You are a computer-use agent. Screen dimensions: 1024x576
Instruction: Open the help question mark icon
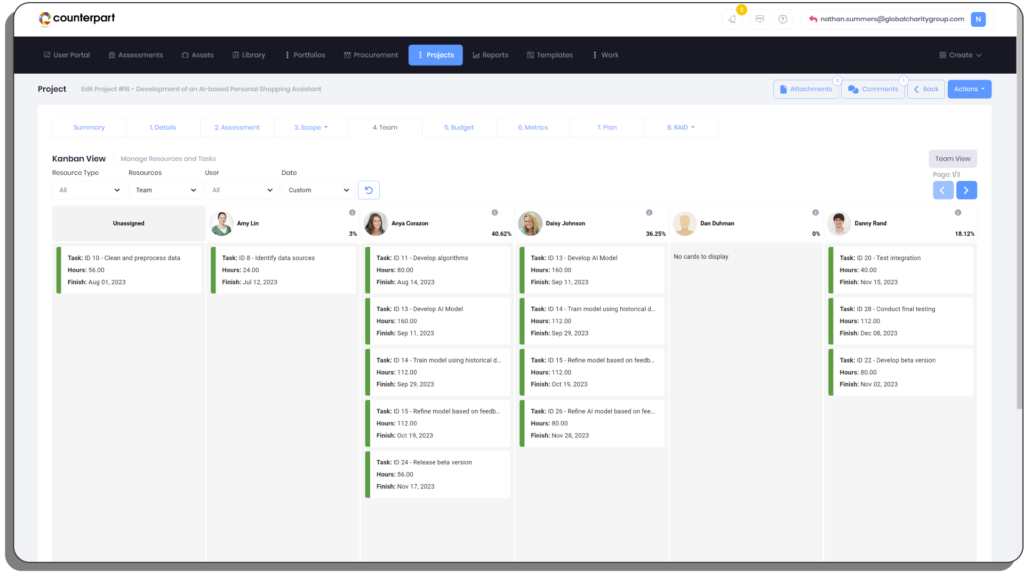coord(783,19)
